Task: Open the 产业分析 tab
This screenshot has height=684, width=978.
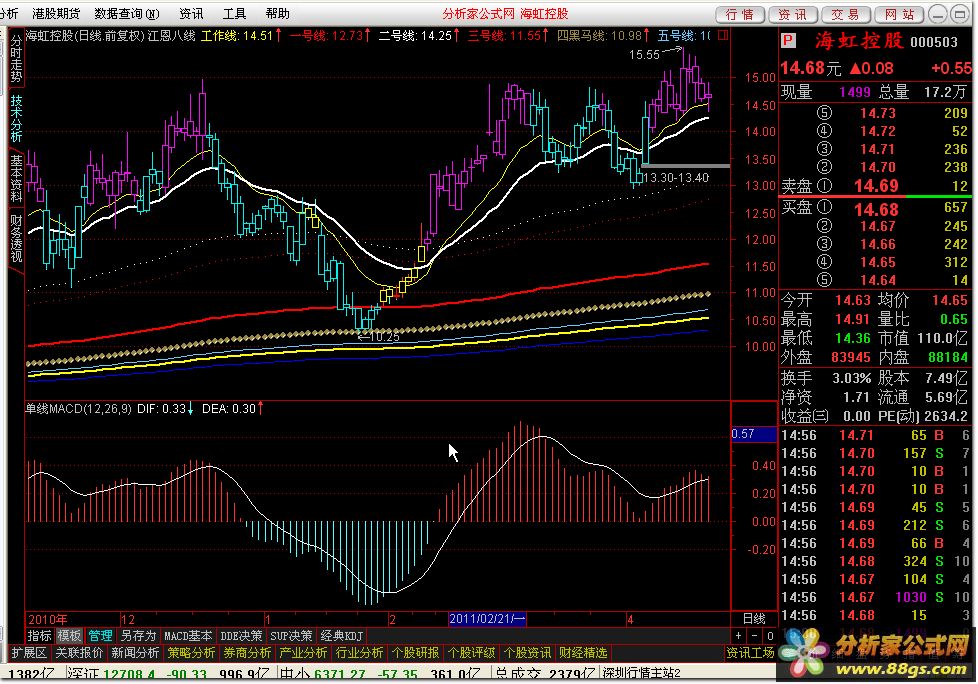Action: point(303,652)
